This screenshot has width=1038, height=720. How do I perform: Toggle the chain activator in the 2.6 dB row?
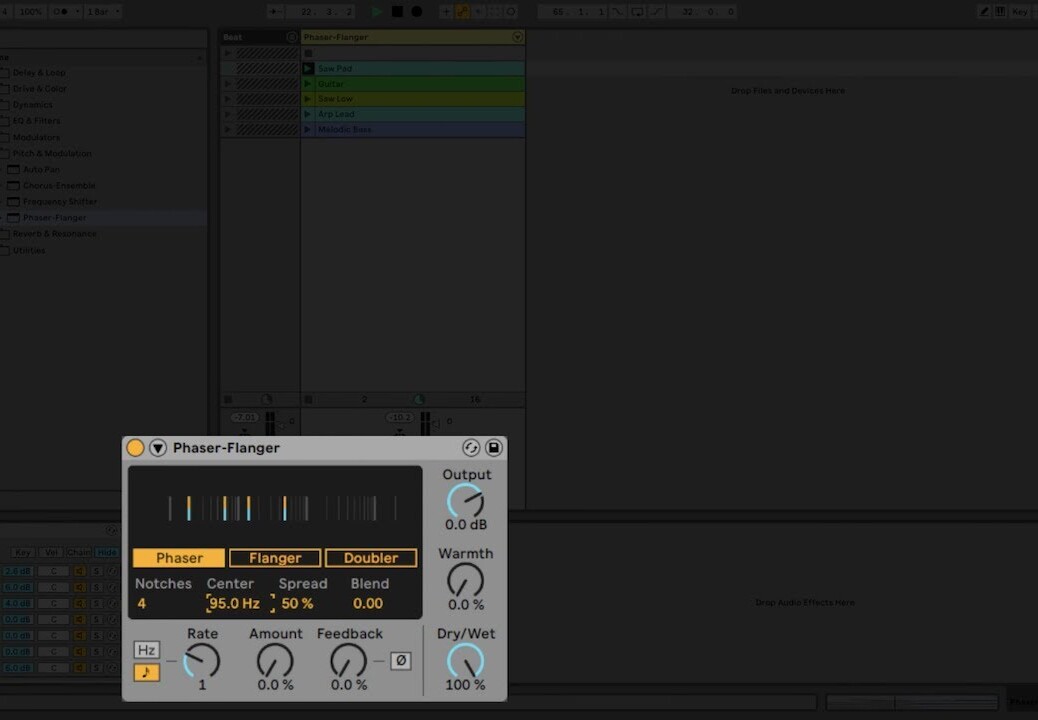[x=79, y=571]
